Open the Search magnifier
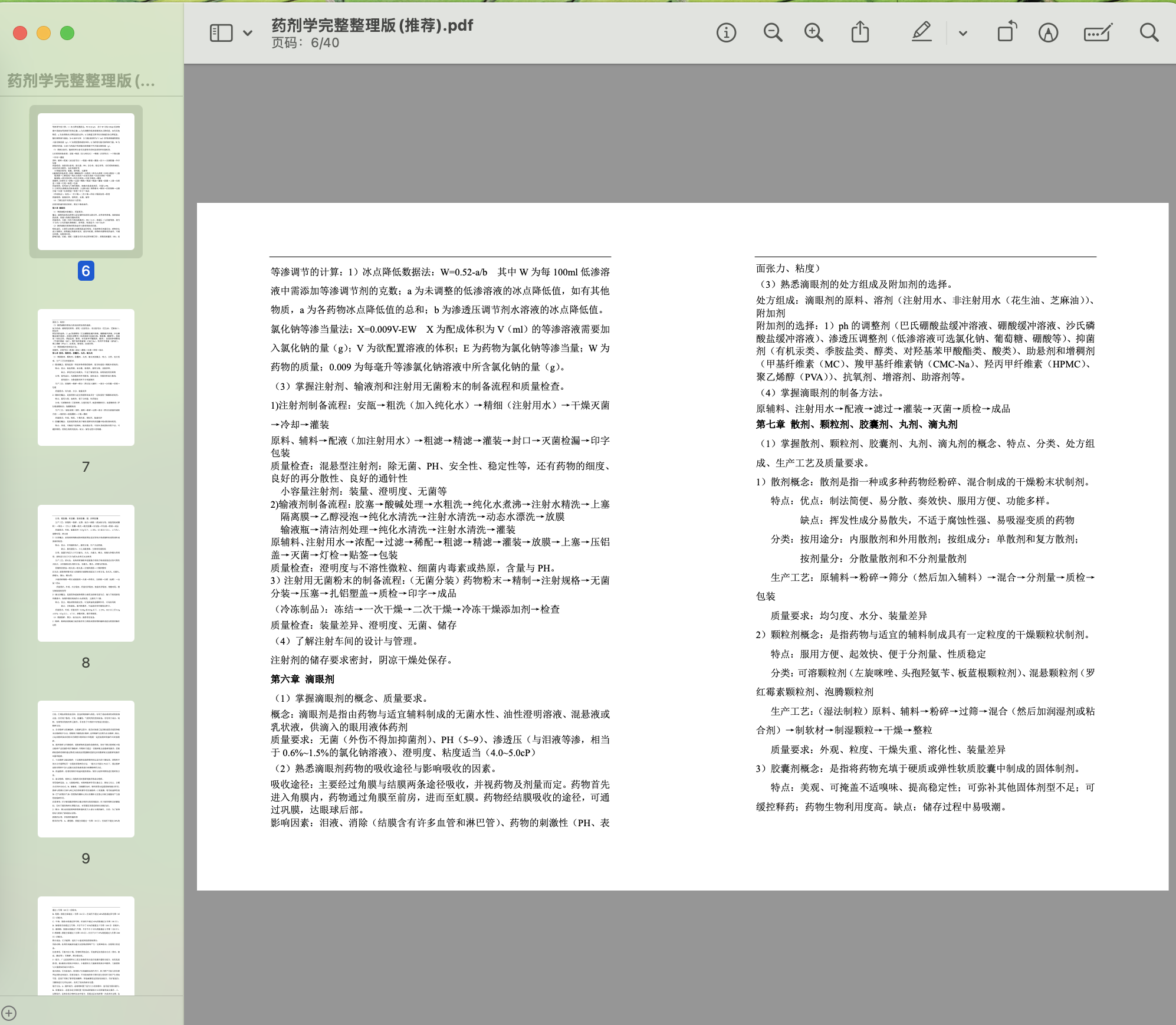Viewport: 1176px width, 1025px height. pyautogui.click(x=1149, y=32)
